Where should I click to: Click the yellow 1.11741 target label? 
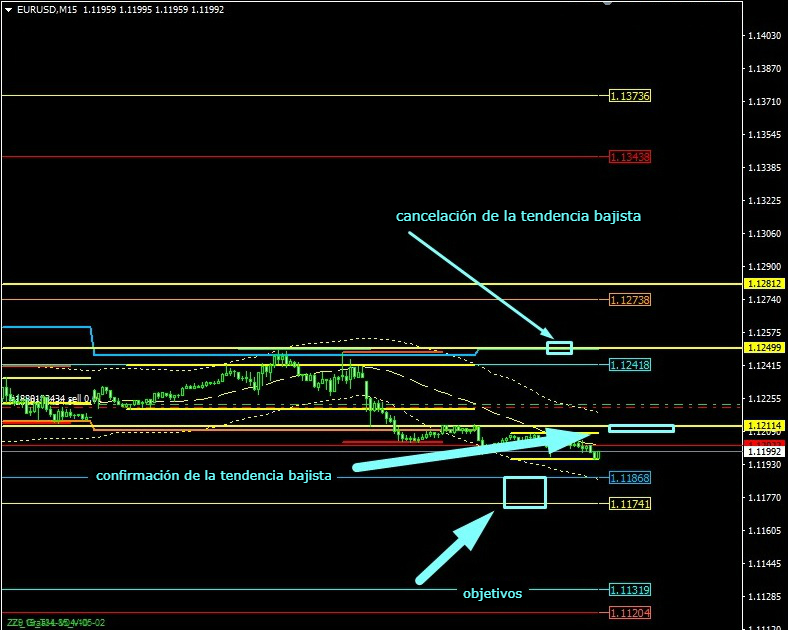pyautogui.click(x=630, y=504)
